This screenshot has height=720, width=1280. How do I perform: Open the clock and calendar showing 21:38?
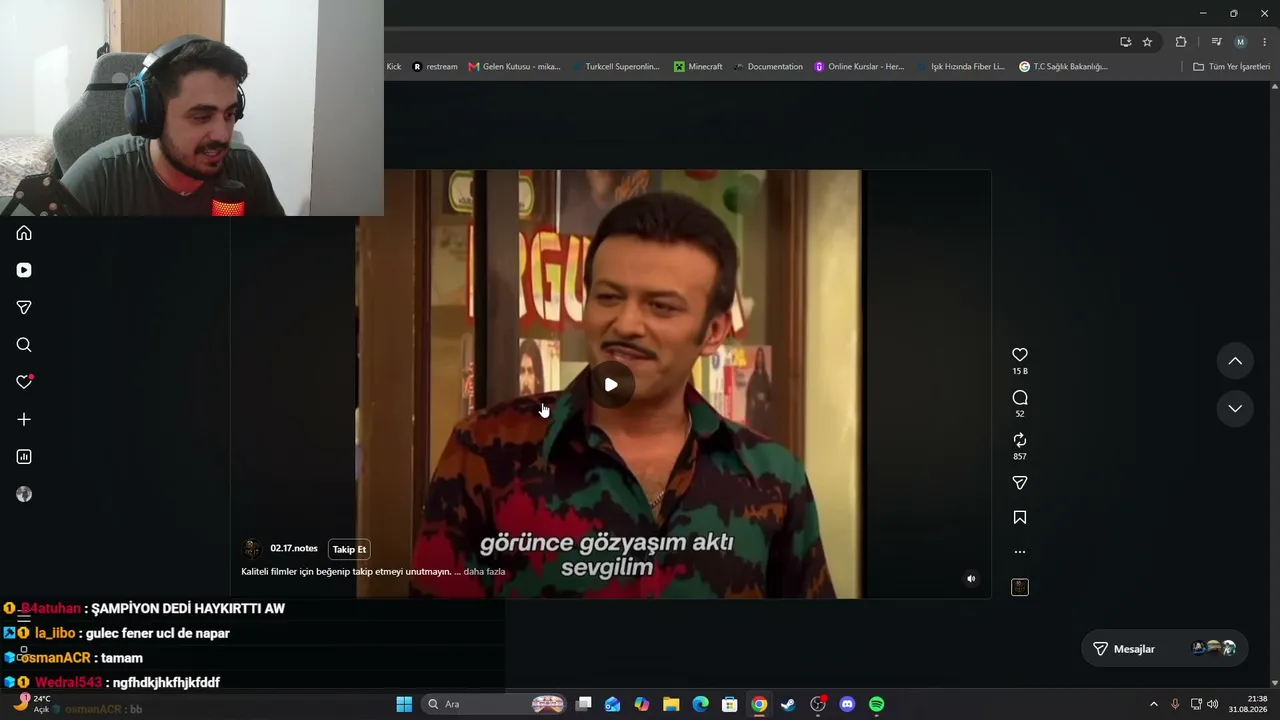(1248, 704)
